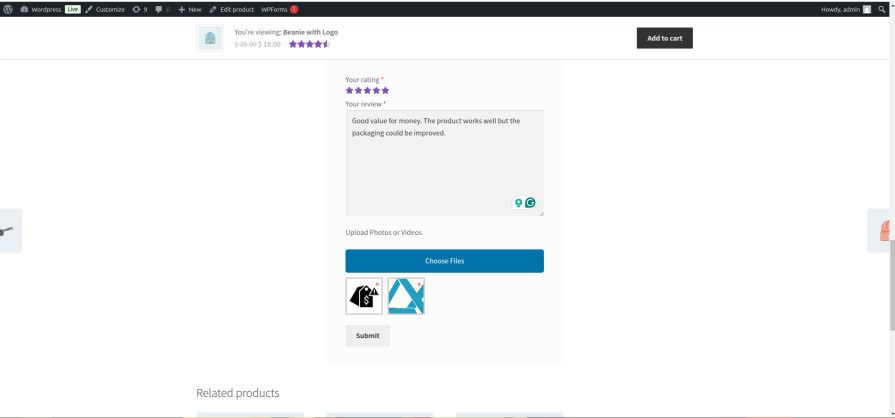The height and width of the screenshot is (418, 895).
Task: Click the green Live badge
Action: click(x=72, y=9)
